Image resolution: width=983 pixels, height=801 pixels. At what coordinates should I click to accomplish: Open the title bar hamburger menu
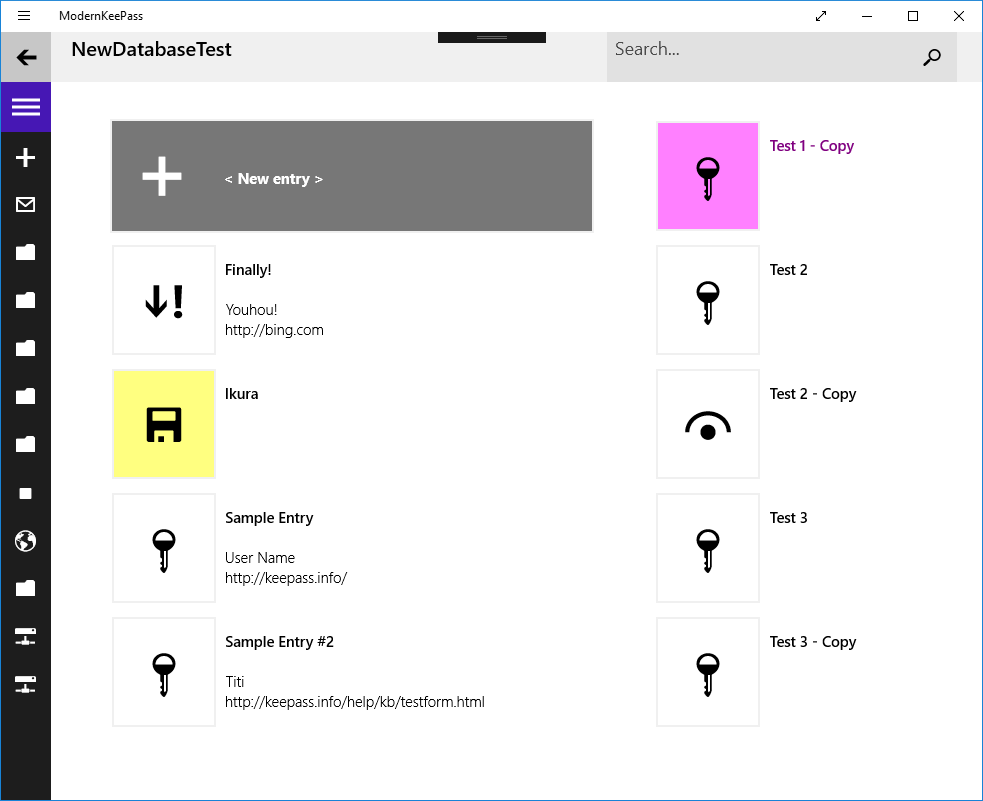[24, 16]
